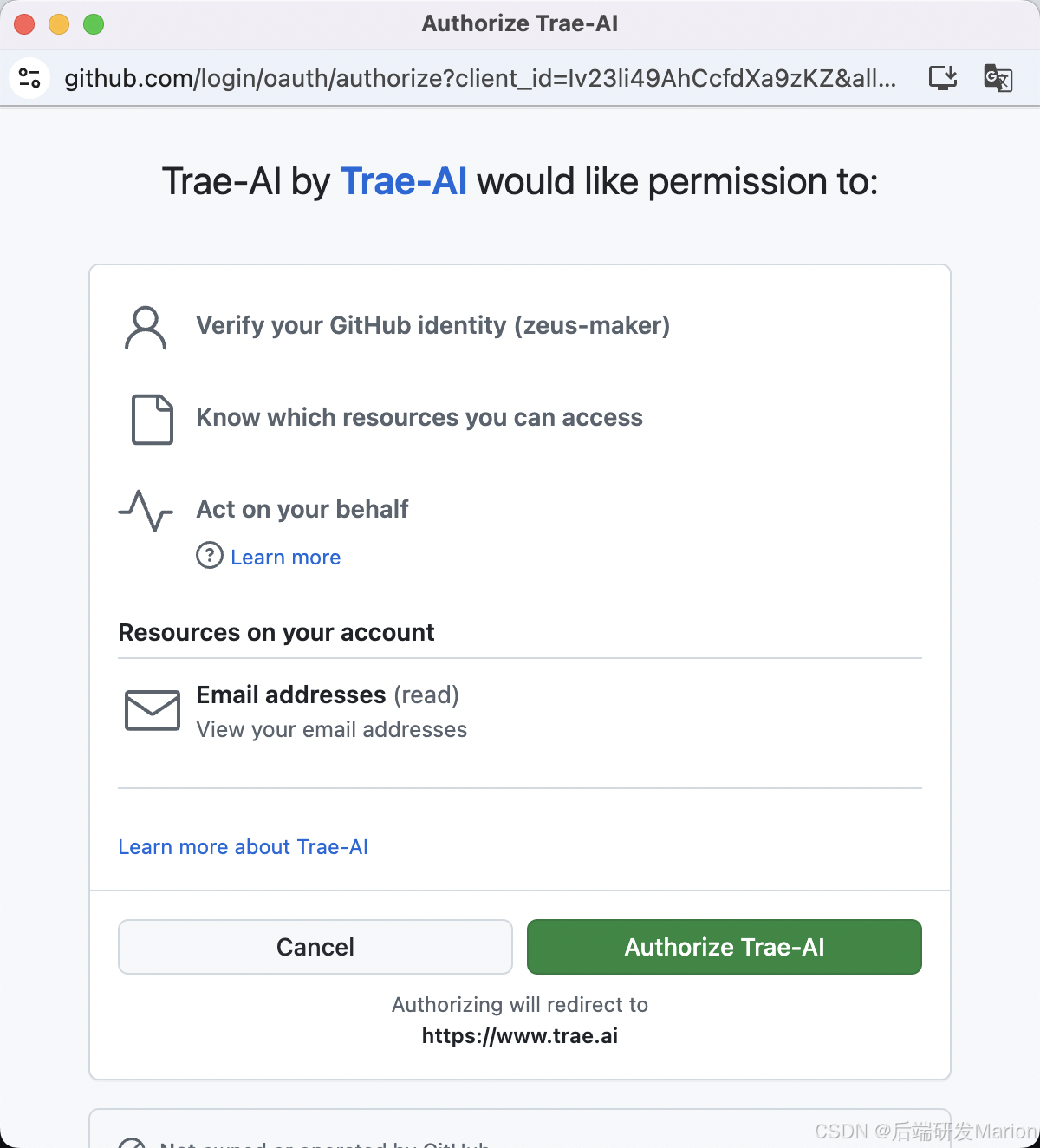Click the green macOS full-screen window button

[94, 24]
